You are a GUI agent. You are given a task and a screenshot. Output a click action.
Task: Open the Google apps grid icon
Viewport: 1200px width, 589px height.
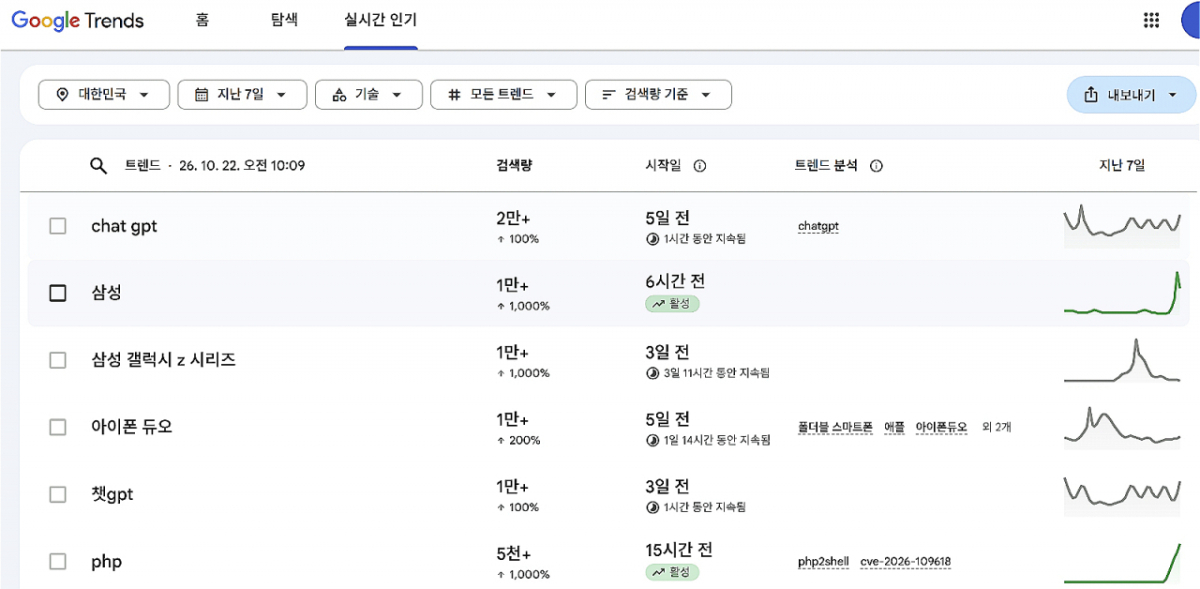tap(1151, 21)
